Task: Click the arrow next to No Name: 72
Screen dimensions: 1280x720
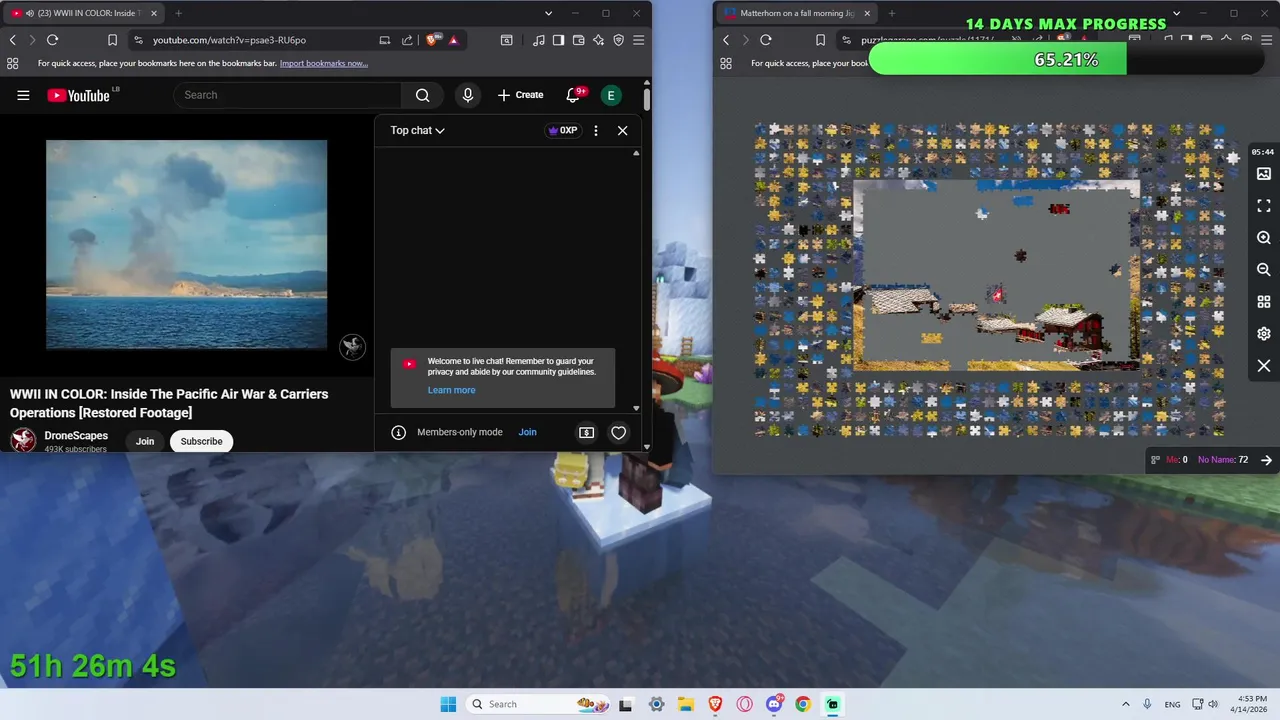Action: click(1266, 460)
